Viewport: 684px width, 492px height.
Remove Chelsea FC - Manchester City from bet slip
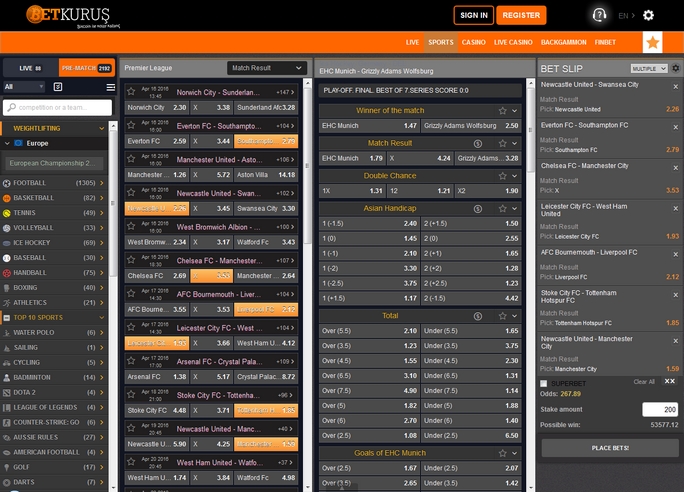click(x=675, y=168)
